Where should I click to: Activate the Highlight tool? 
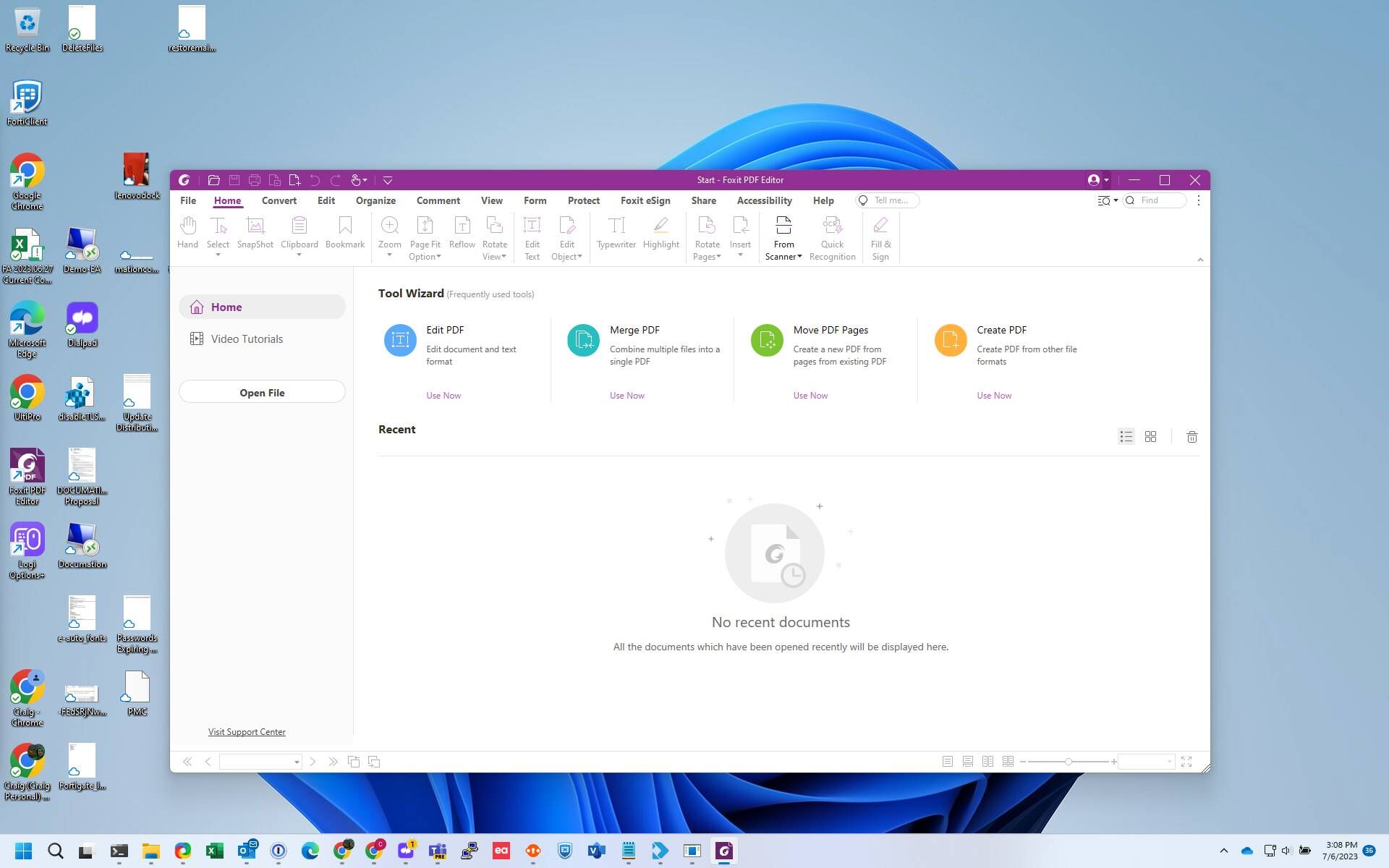pyautogui.click(x=660, y=233)
